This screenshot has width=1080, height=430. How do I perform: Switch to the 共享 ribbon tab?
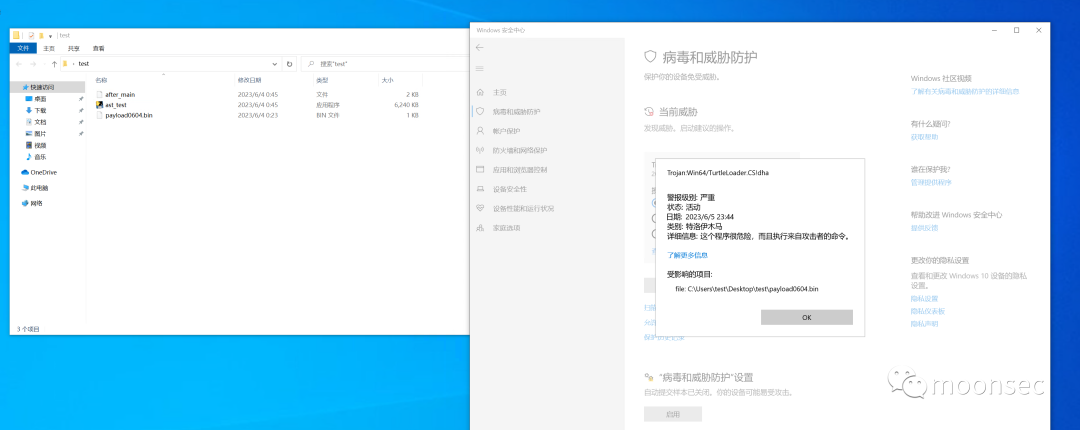tap(74, 48)
